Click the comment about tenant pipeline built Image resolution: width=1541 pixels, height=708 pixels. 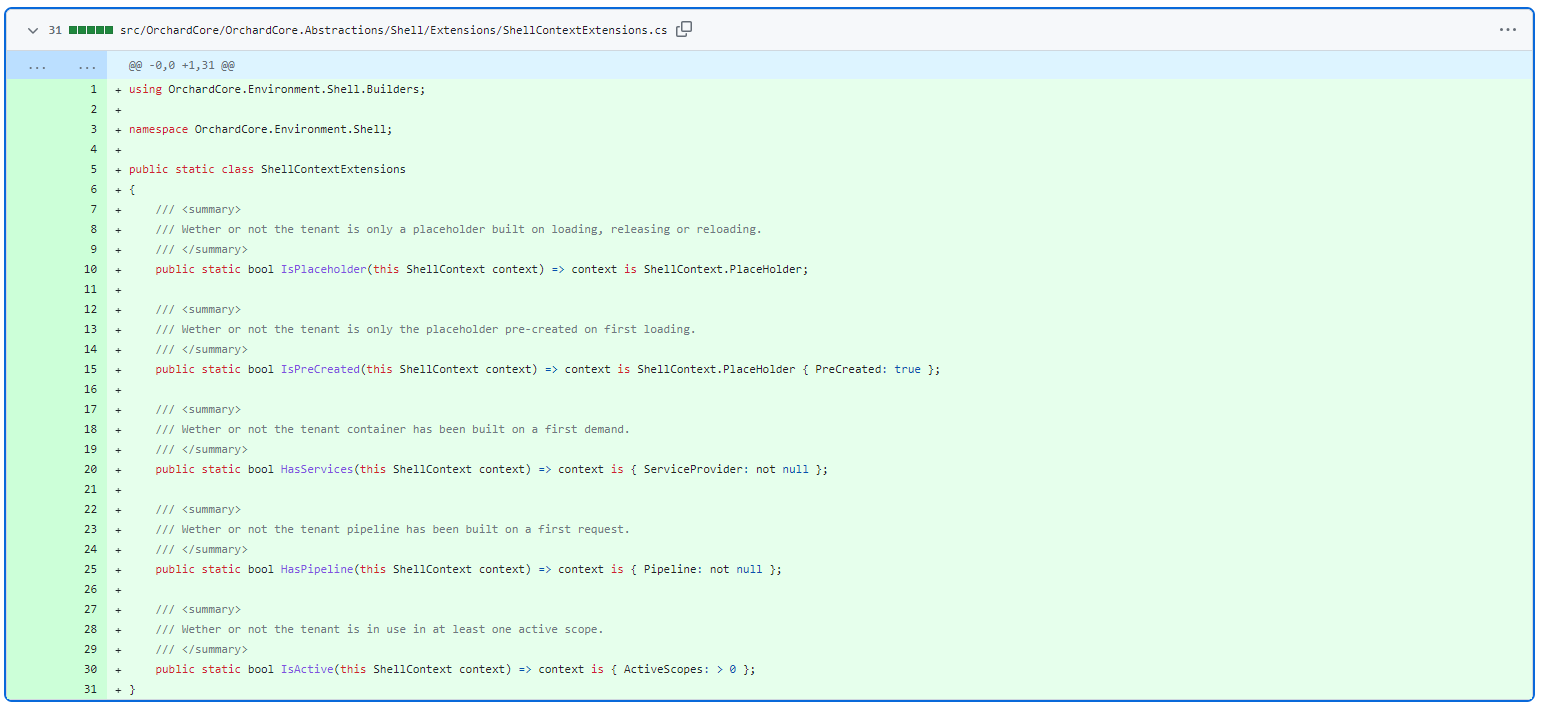[392, 529]
